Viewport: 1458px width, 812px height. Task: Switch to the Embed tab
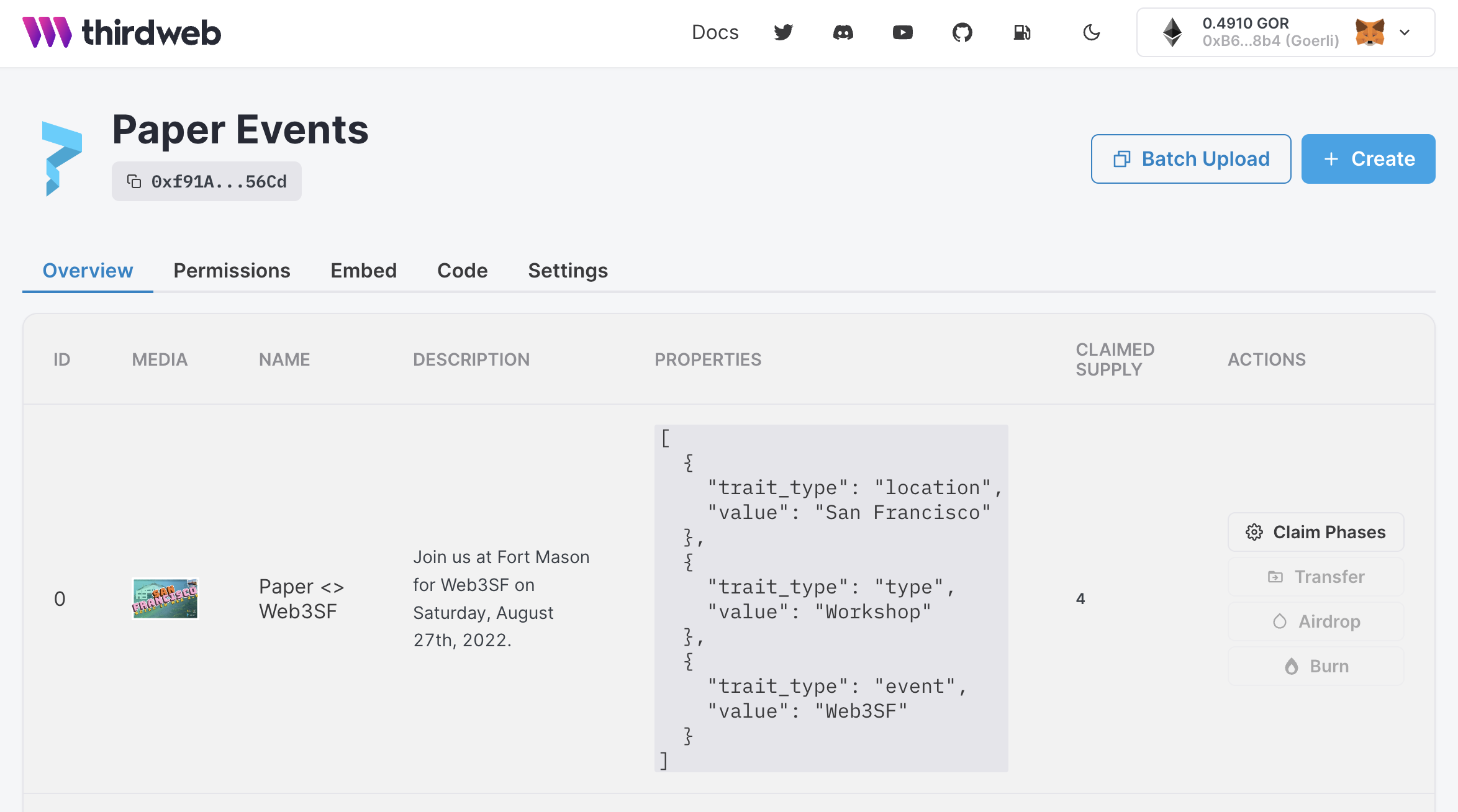tap(363, 271)
